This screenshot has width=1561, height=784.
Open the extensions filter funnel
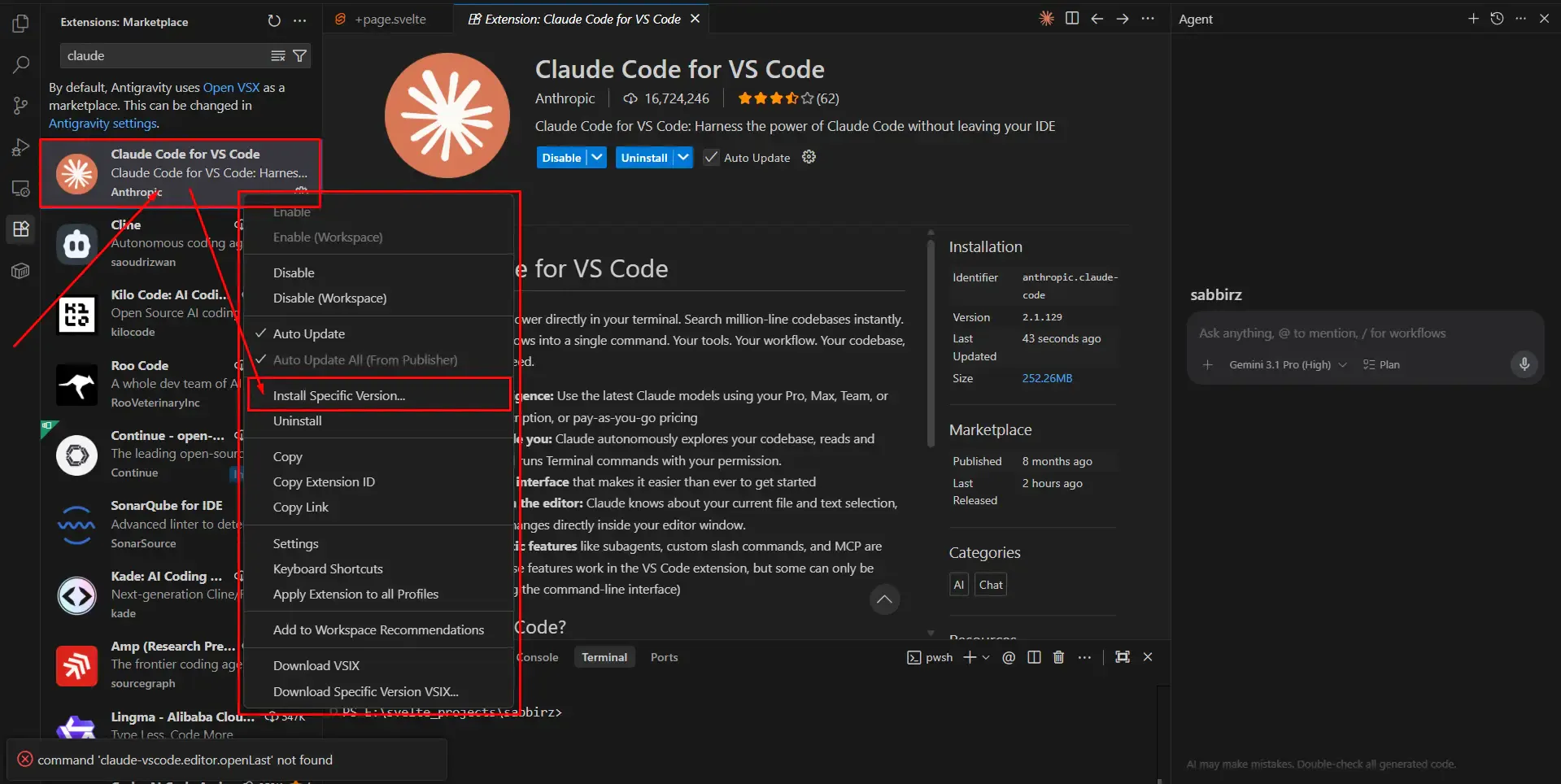point(299,55)
